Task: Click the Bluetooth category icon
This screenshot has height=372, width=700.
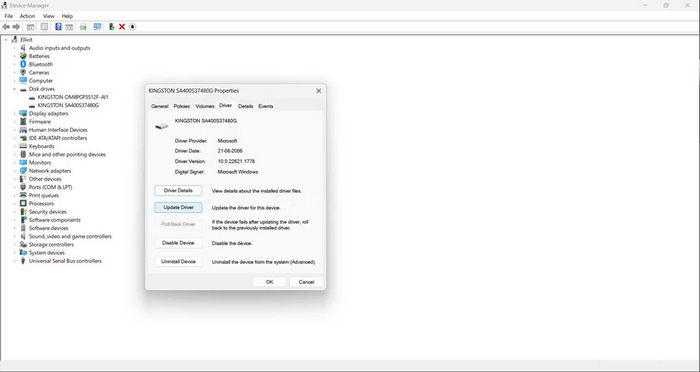Action: pyautogui.click(x=23, y=64)
